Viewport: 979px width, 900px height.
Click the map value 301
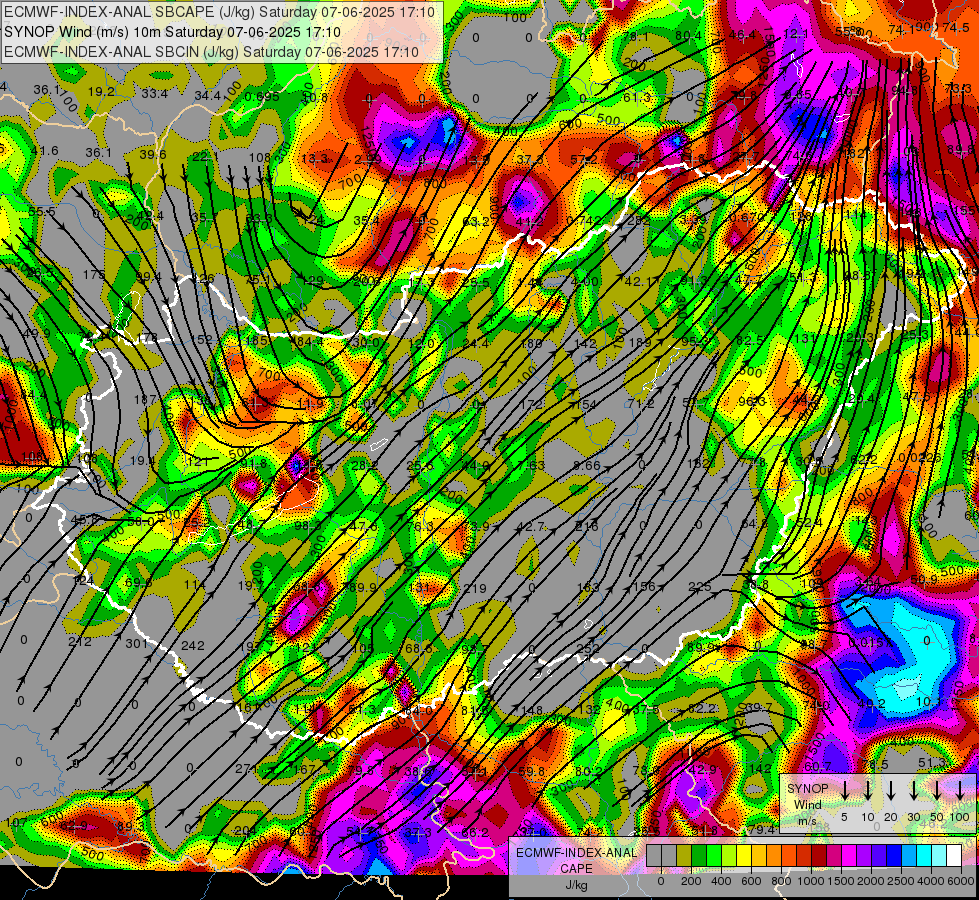point(136,643)
